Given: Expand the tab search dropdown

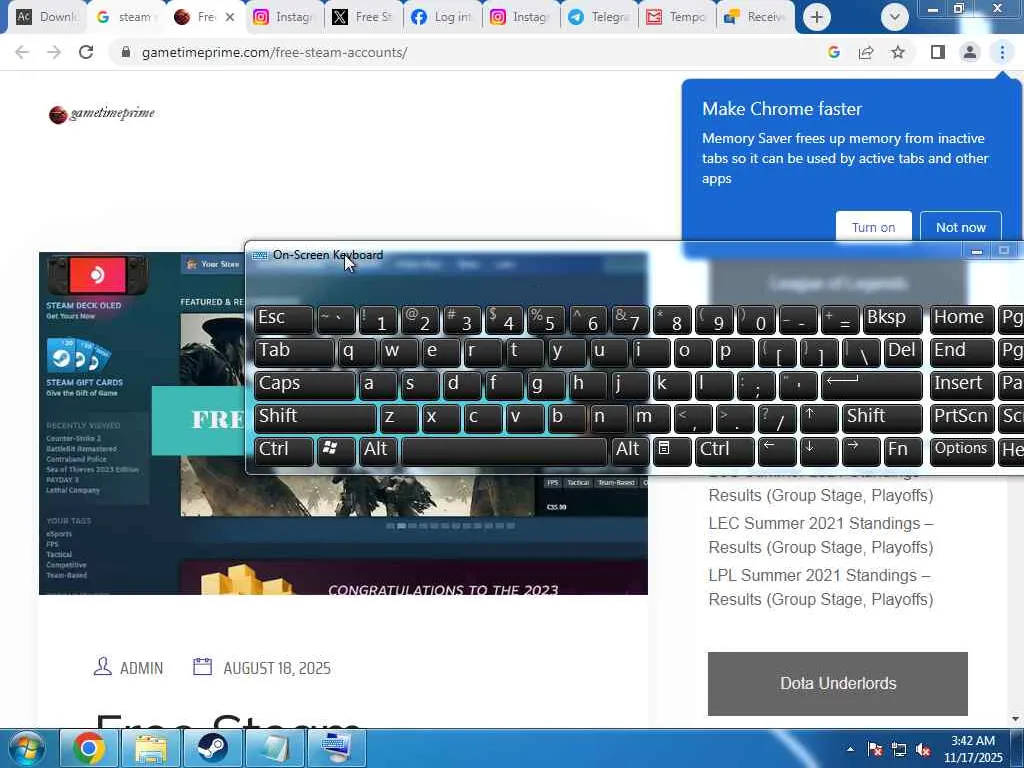Looking at the screenshot, I should [x=894, y=17].
